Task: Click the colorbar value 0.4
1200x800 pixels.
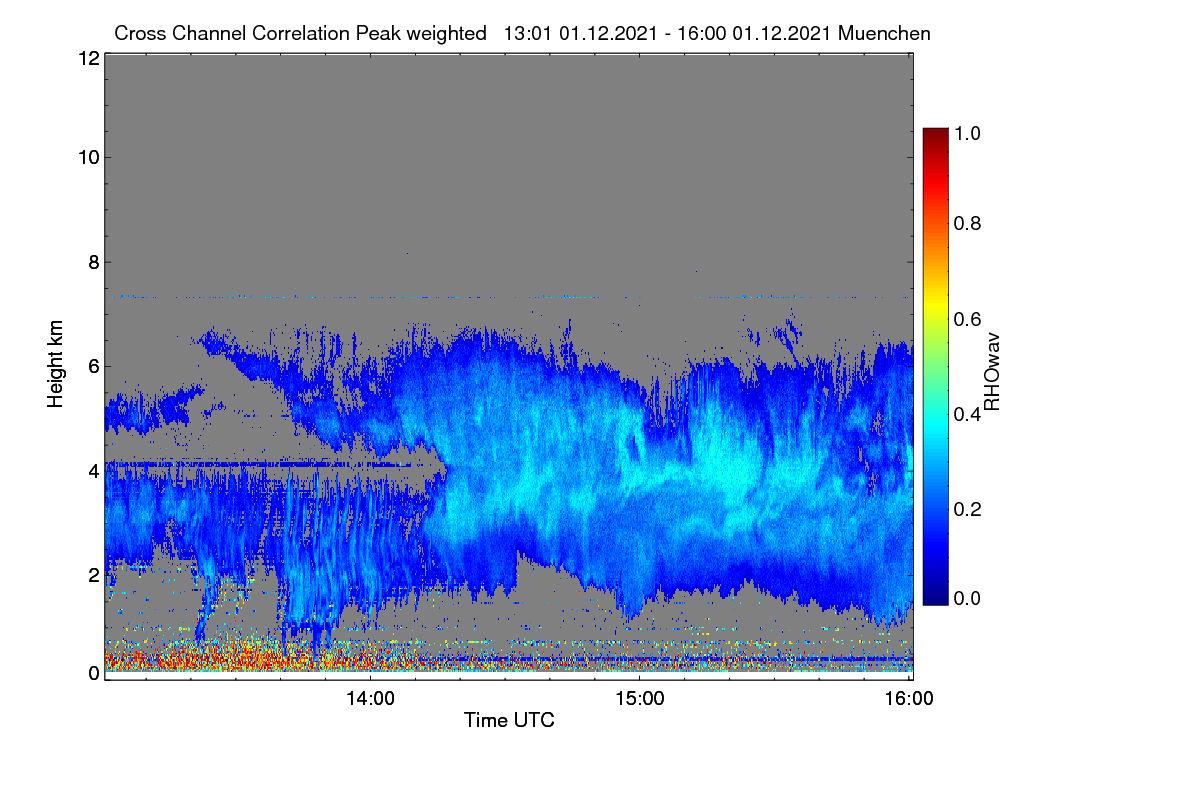Action: [x=969, y=414]
